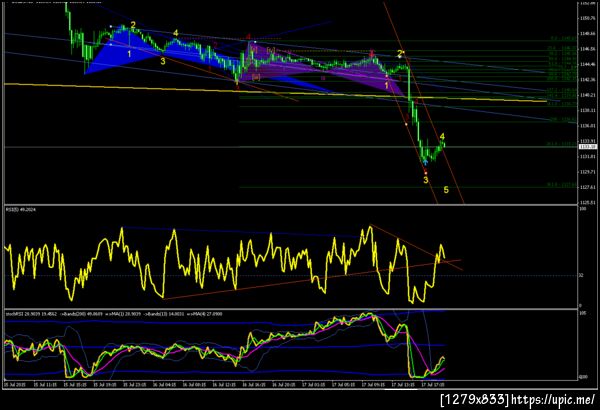Click the 17 Jul 13:15 time axis label
Image resolution: width=600 pixels, height=410 pixels.
tap(403, 384)
